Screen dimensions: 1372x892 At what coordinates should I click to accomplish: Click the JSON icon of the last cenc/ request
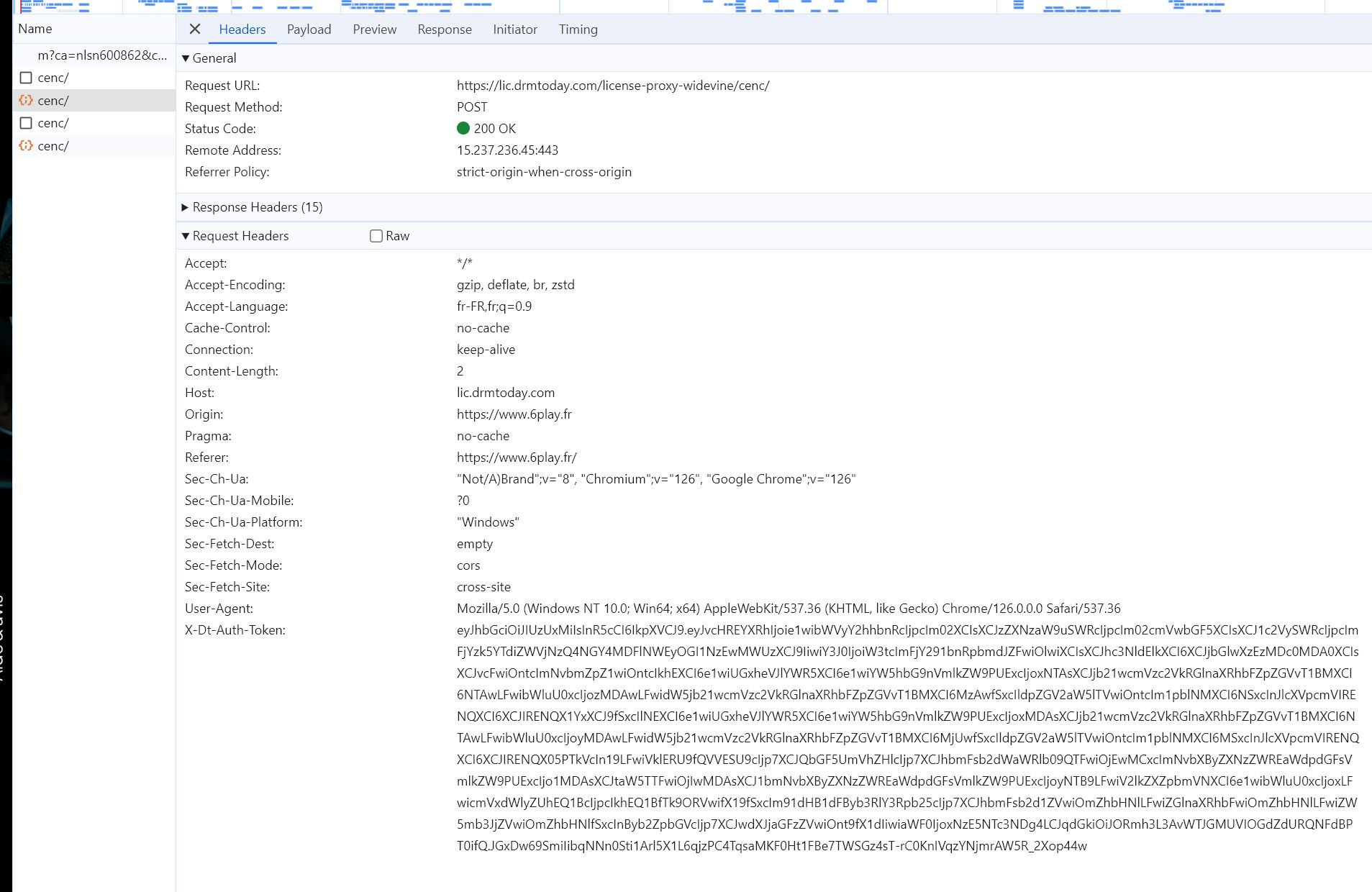27,146
